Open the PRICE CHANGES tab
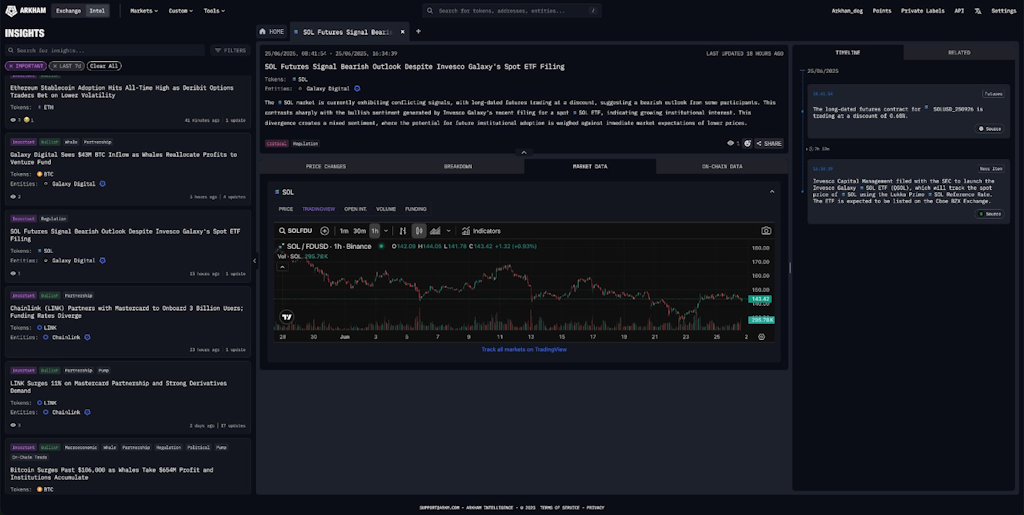 (325, 166)
